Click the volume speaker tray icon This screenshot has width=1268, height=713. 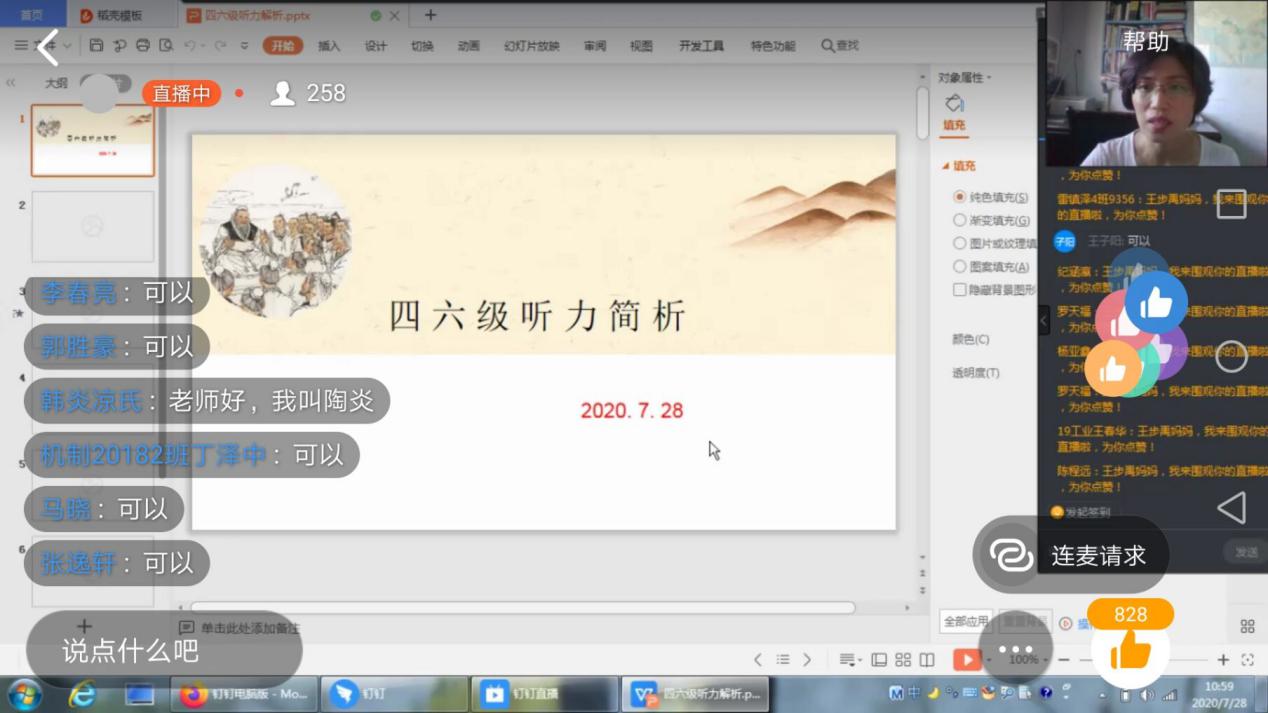pyautogui.click(x=1146, y=695)
